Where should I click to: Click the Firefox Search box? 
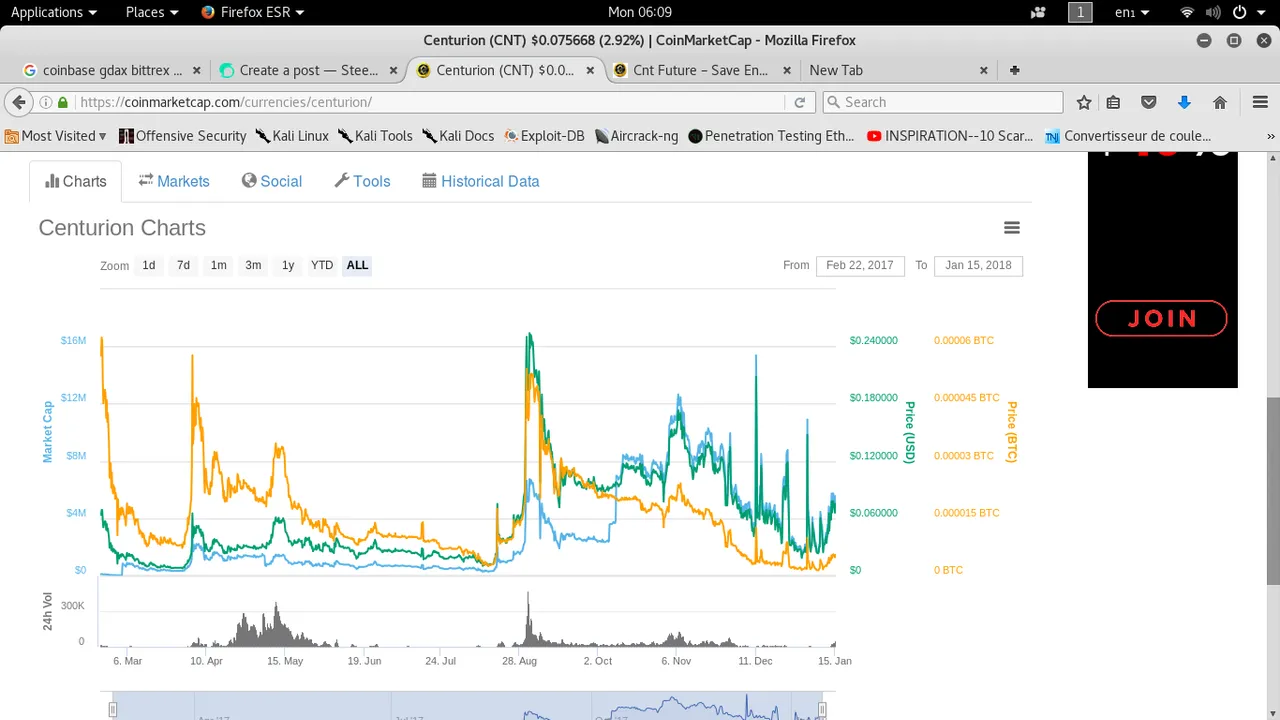coord(942,102)
